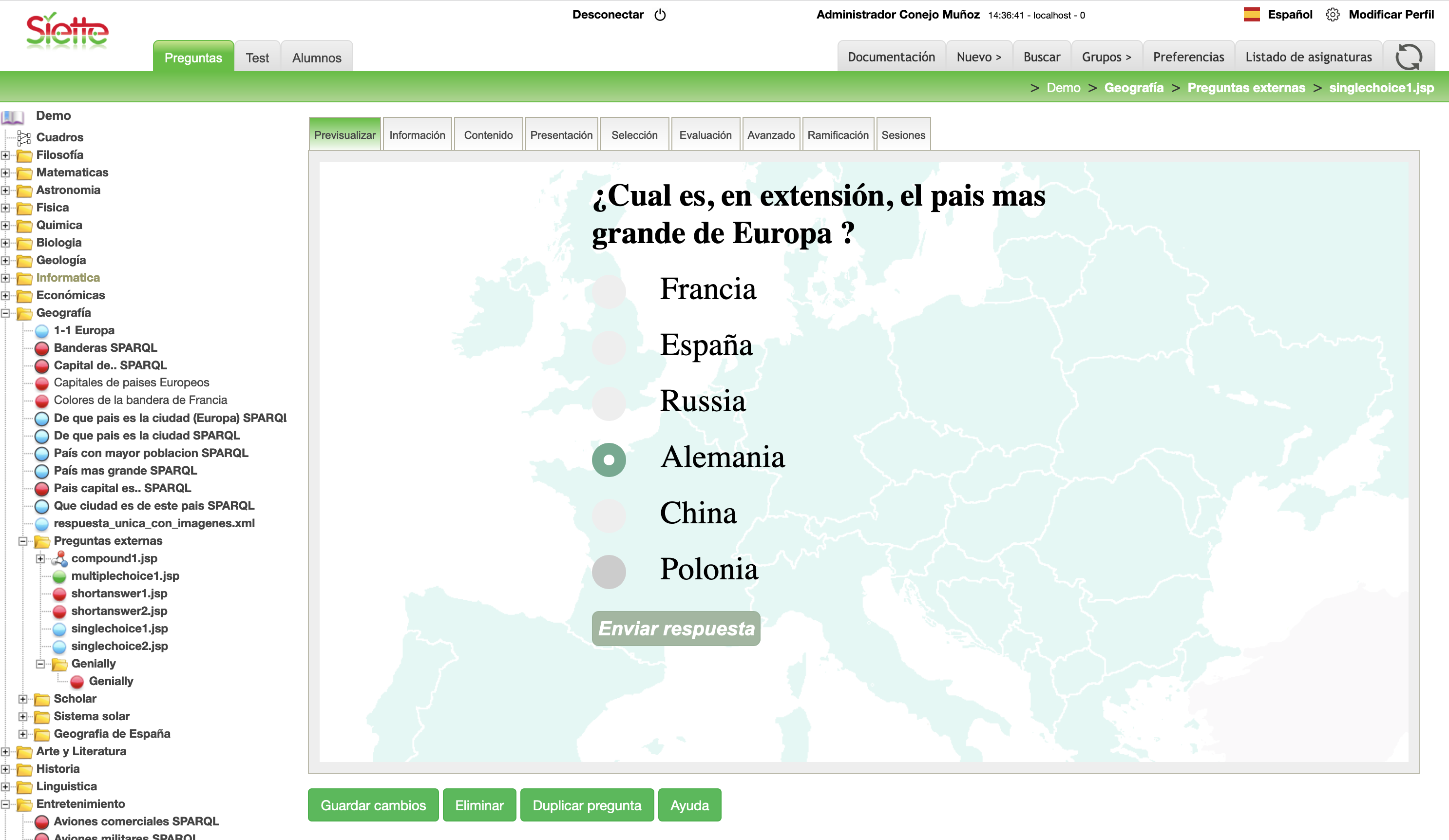Image resolution: width=1449 pixels, height=840 pixels.
Task: Click the Modificar Perfil gear icon
Action: (1332, 15)
